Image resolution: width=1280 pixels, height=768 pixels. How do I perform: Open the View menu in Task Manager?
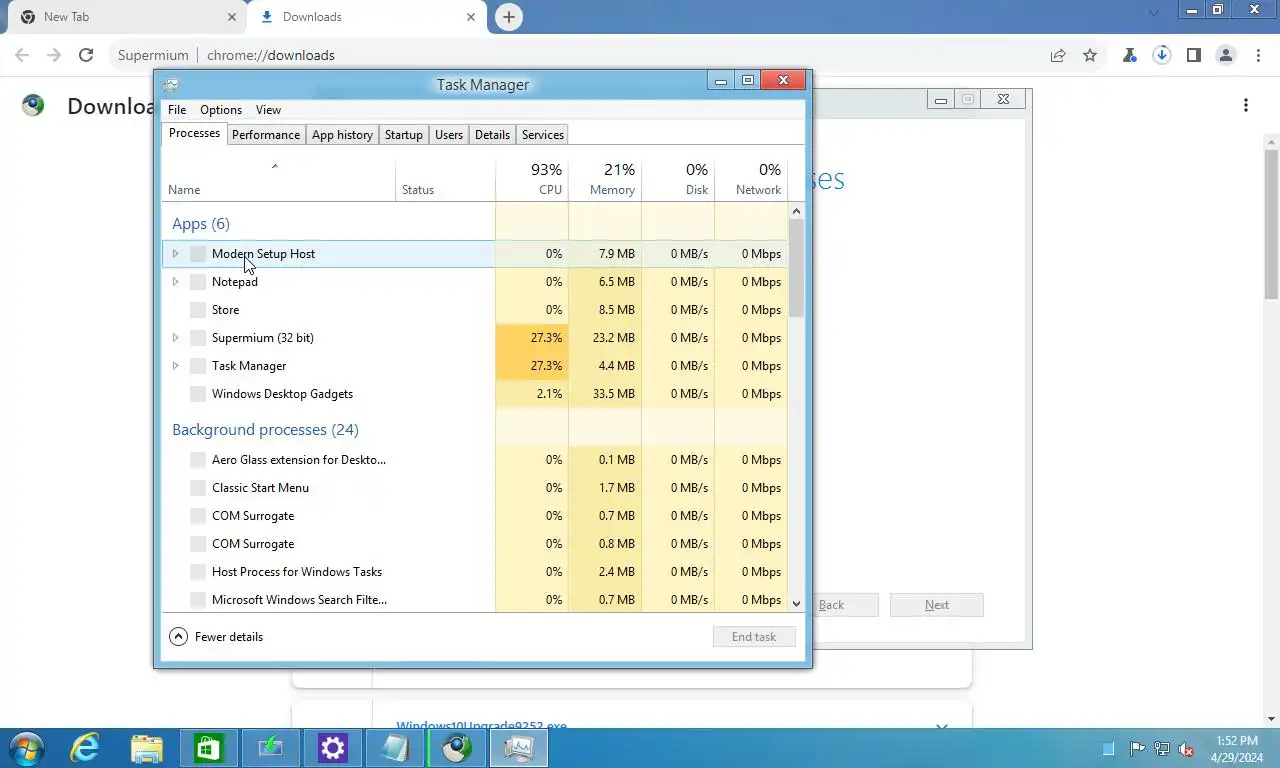(268, 110)
